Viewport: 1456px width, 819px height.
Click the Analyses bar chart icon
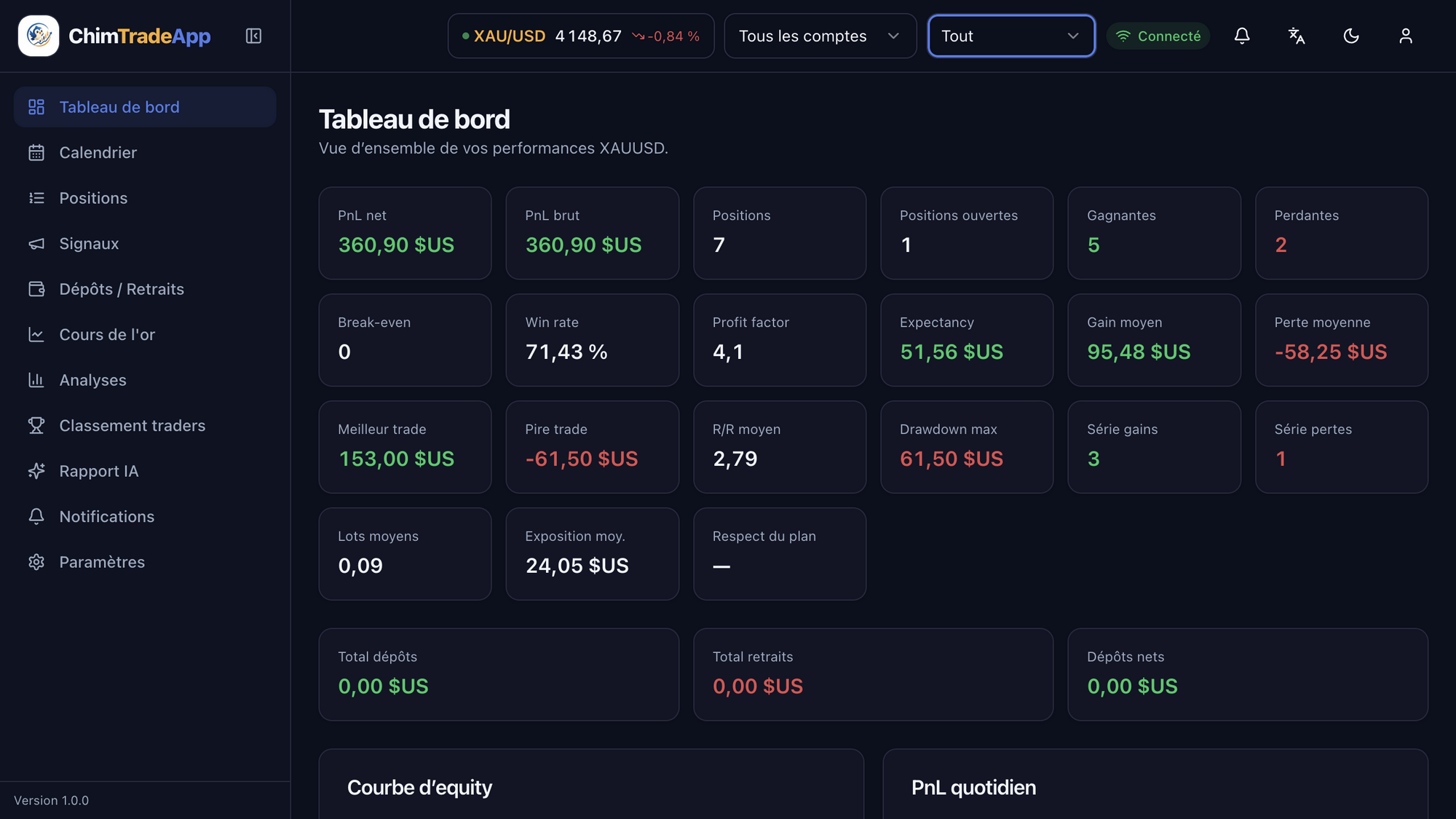[36, 380]
